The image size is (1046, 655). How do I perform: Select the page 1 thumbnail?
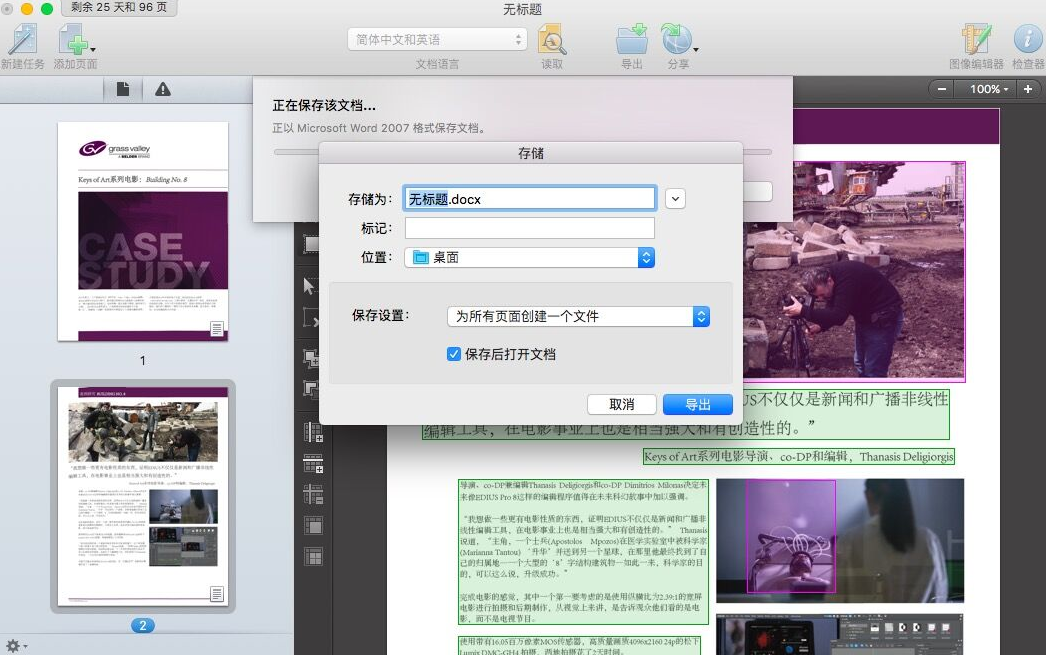tap(142, 231)
